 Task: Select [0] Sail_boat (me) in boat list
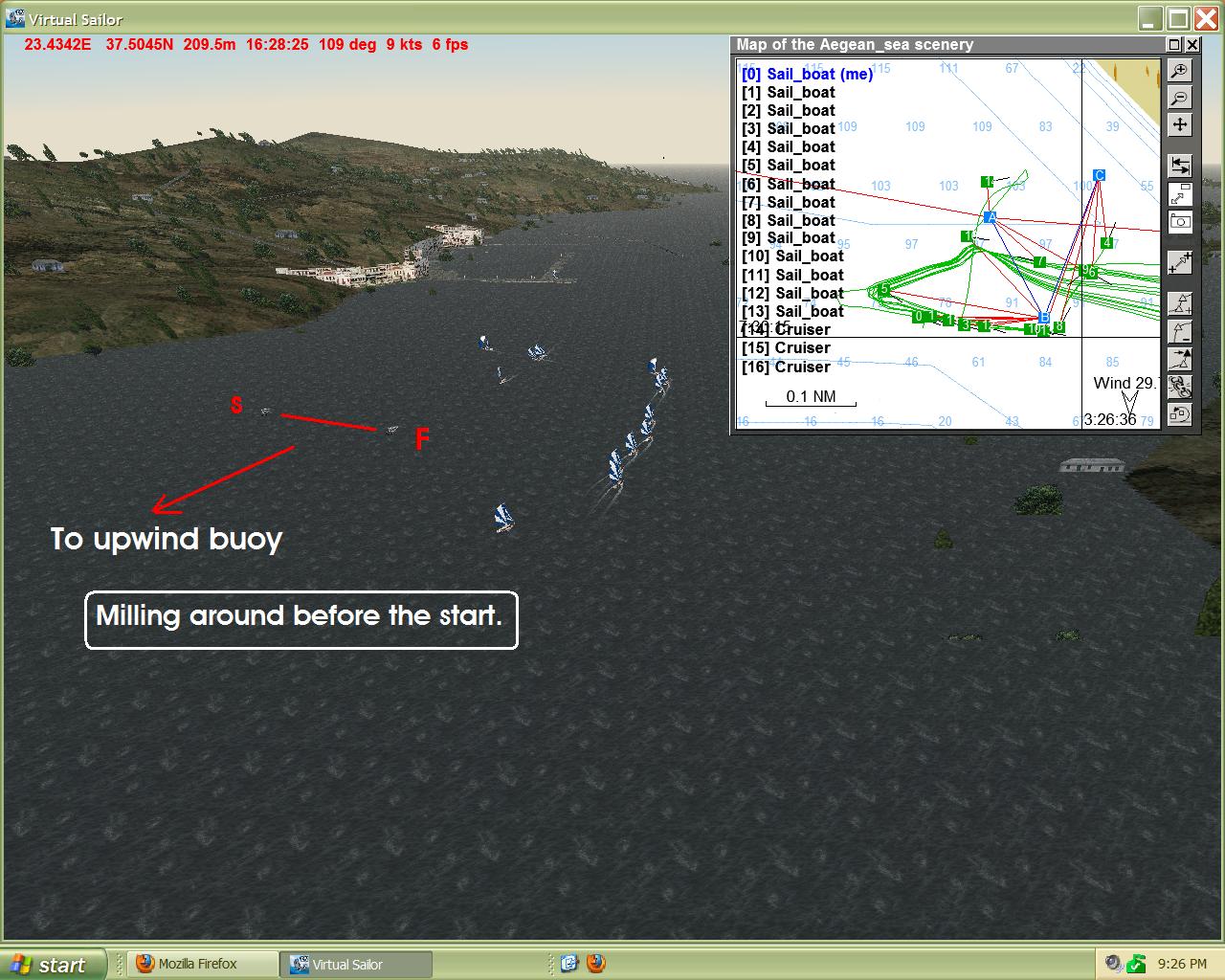807,74
